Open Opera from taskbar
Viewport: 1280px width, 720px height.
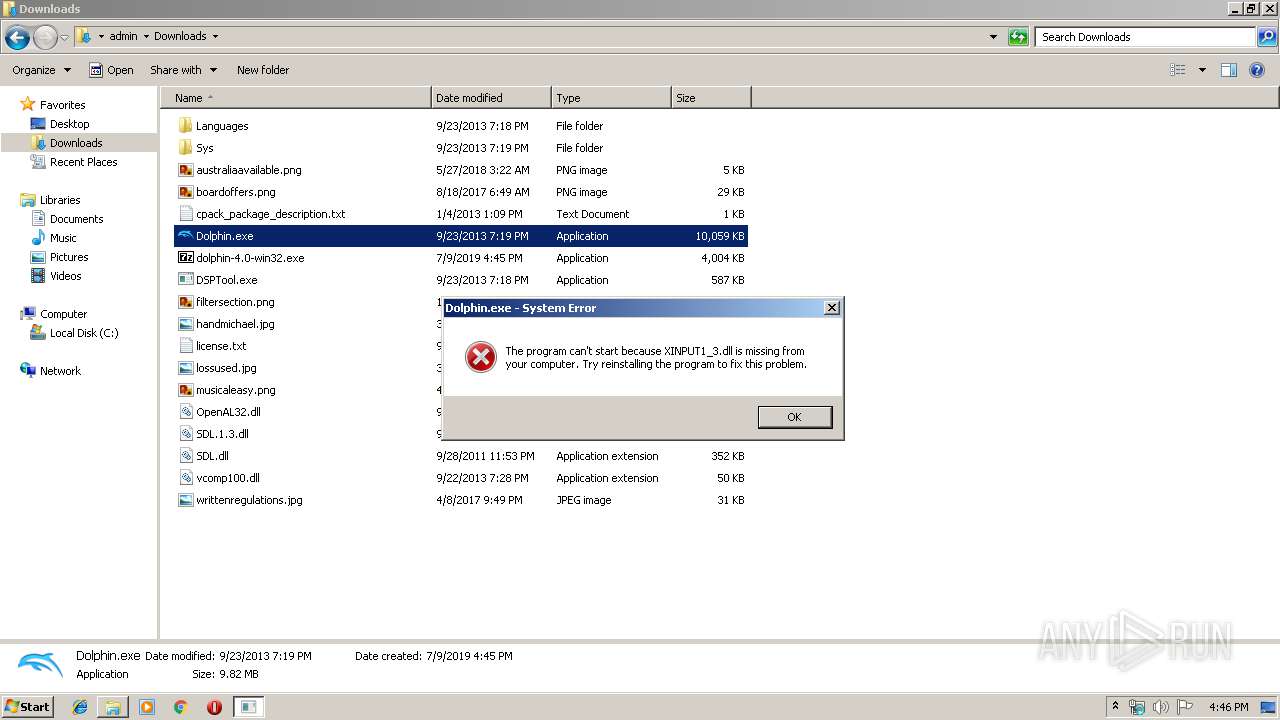pos(214,707)
